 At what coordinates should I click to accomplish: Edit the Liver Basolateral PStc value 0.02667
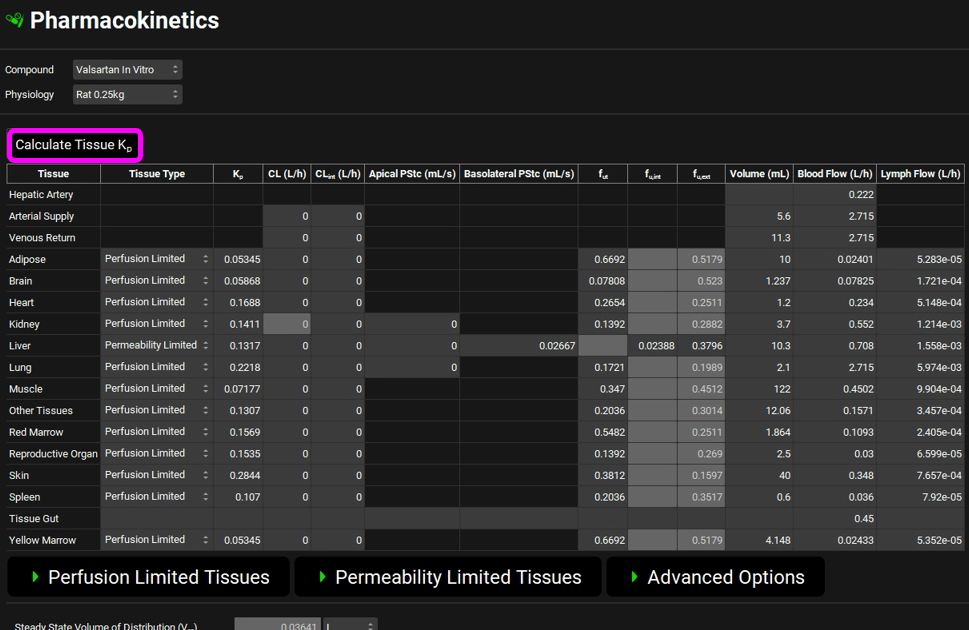(518, 346)
